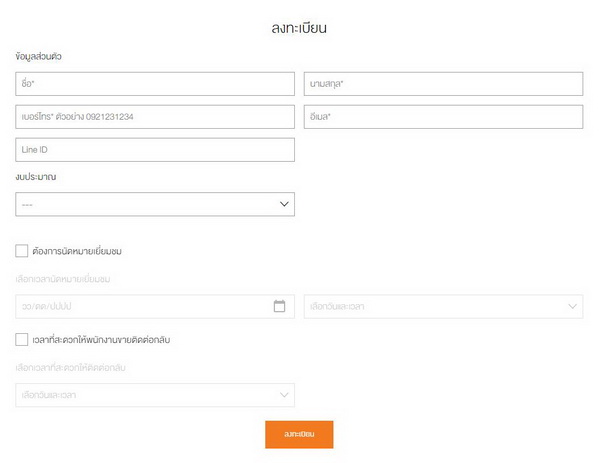Viewport: 600px width, 463px height.
Task: Click the chevron arrow on the visit time dropdown
Action: pyautogui.click(x=573, y=306)
